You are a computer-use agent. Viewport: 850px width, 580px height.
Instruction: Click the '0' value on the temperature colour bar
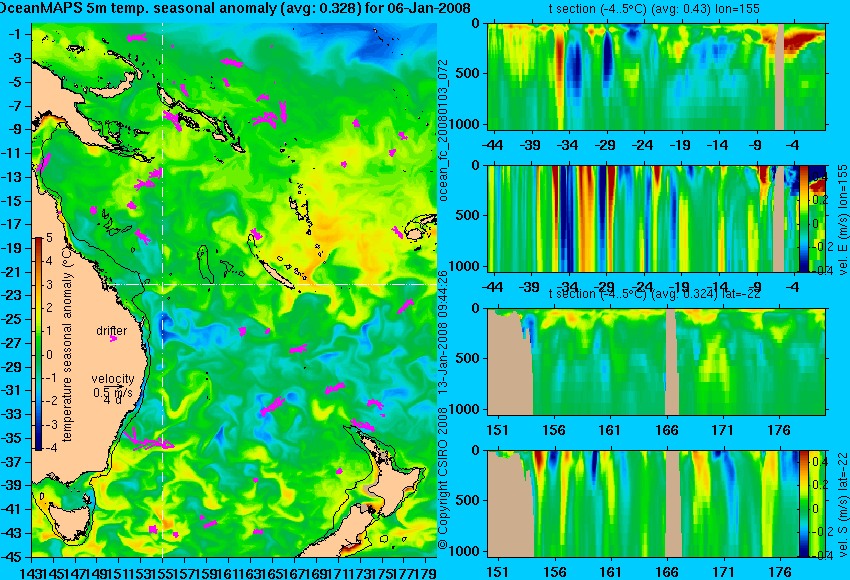49,355
